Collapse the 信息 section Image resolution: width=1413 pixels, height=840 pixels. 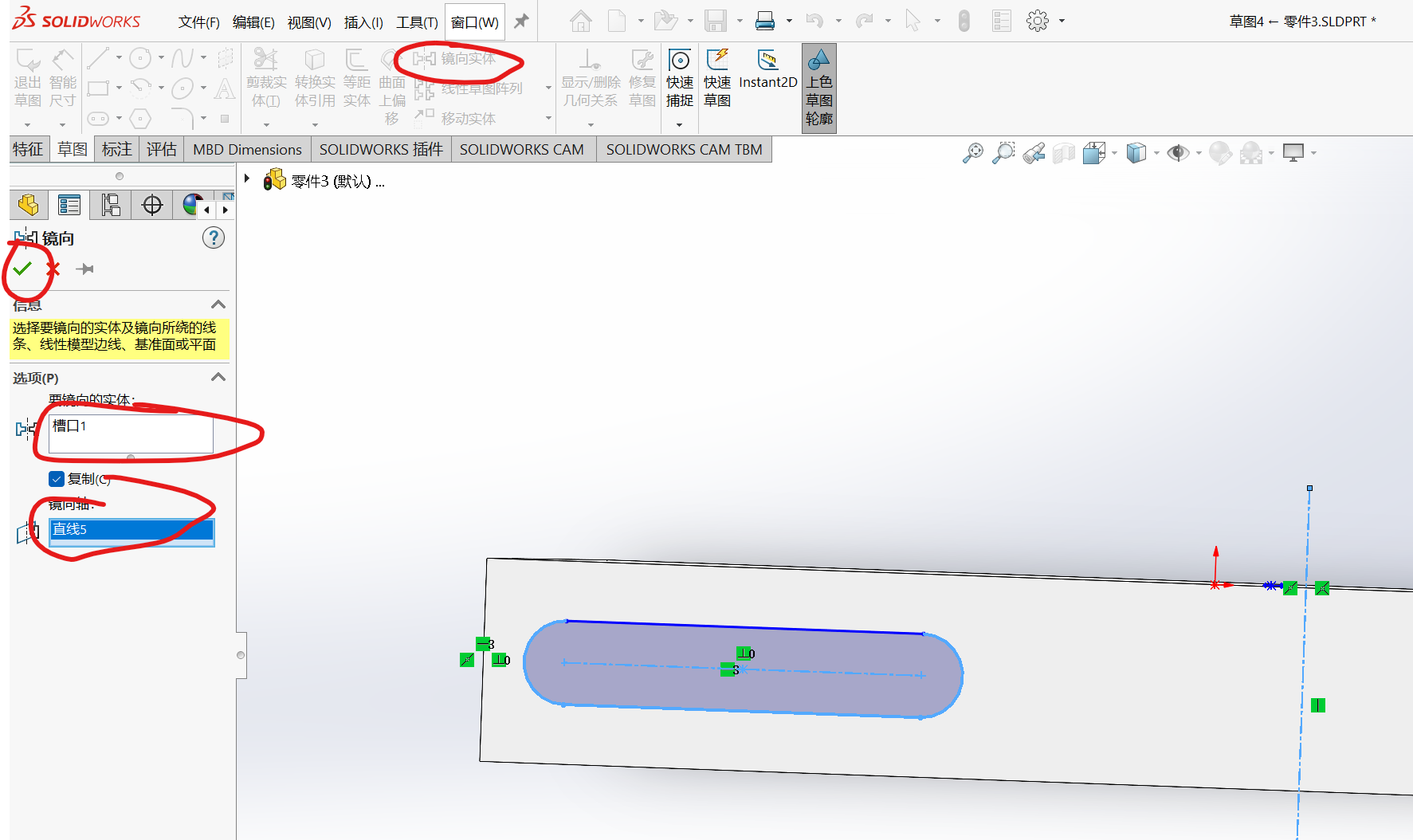(x=218, y=304)
